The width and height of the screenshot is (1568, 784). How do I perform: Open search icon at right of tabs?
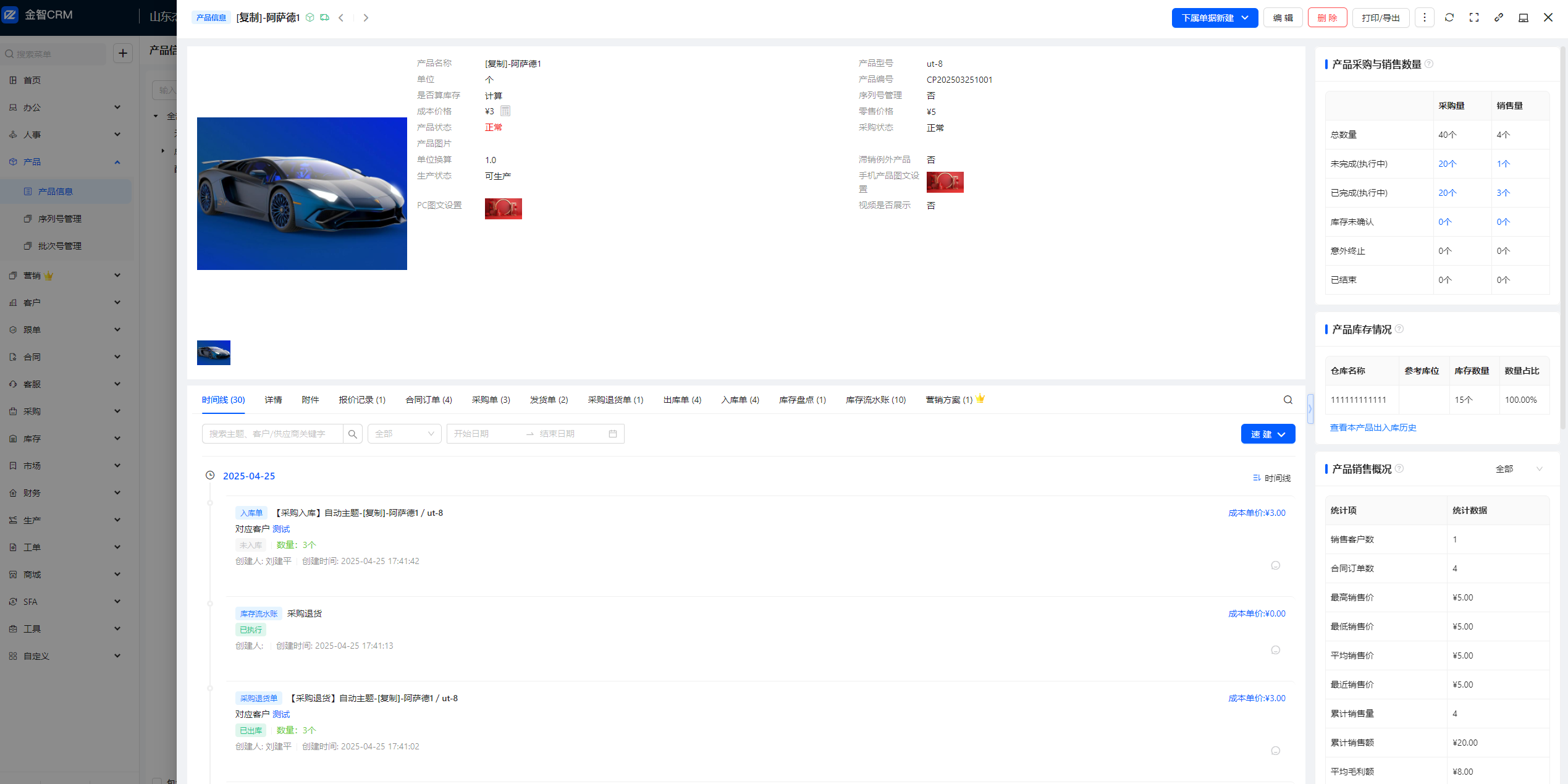pos(1288,400)
